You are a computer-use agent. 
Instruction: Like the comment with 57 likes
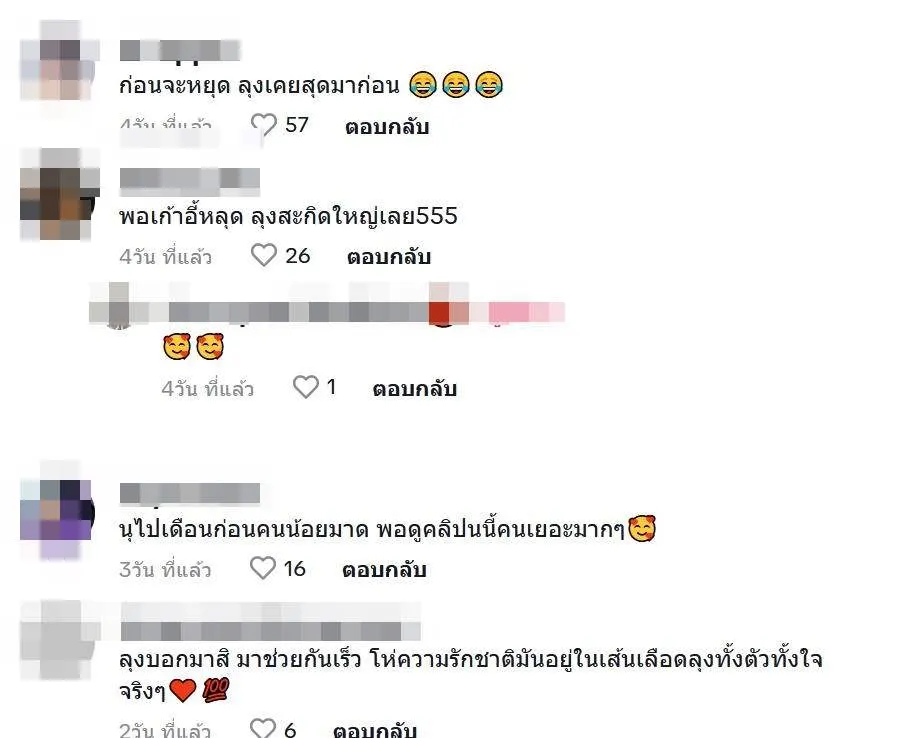[x=264, y=124]
